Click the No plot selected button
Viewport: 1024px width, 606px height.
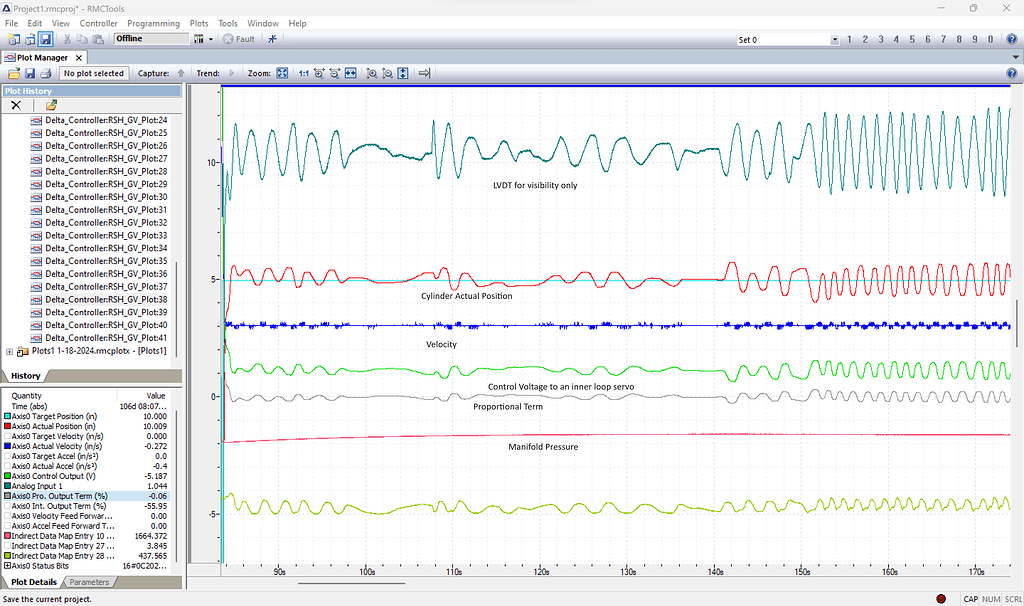[x=94, y=73]
